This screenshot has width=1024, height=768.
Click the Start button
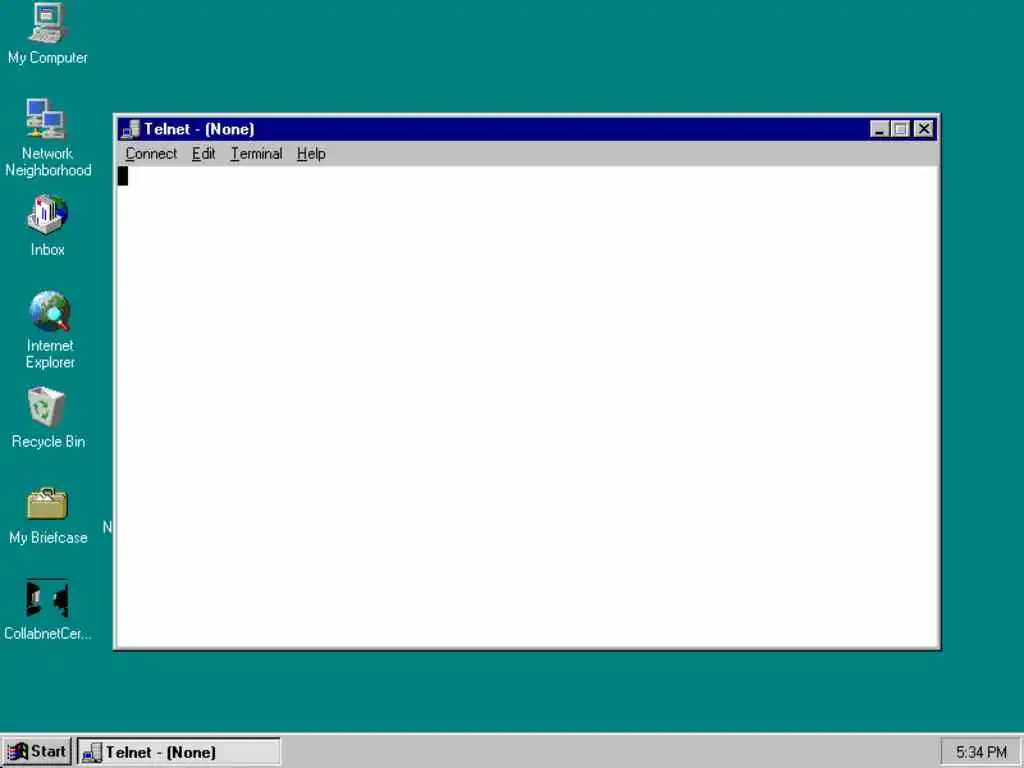tap(37, 752)
